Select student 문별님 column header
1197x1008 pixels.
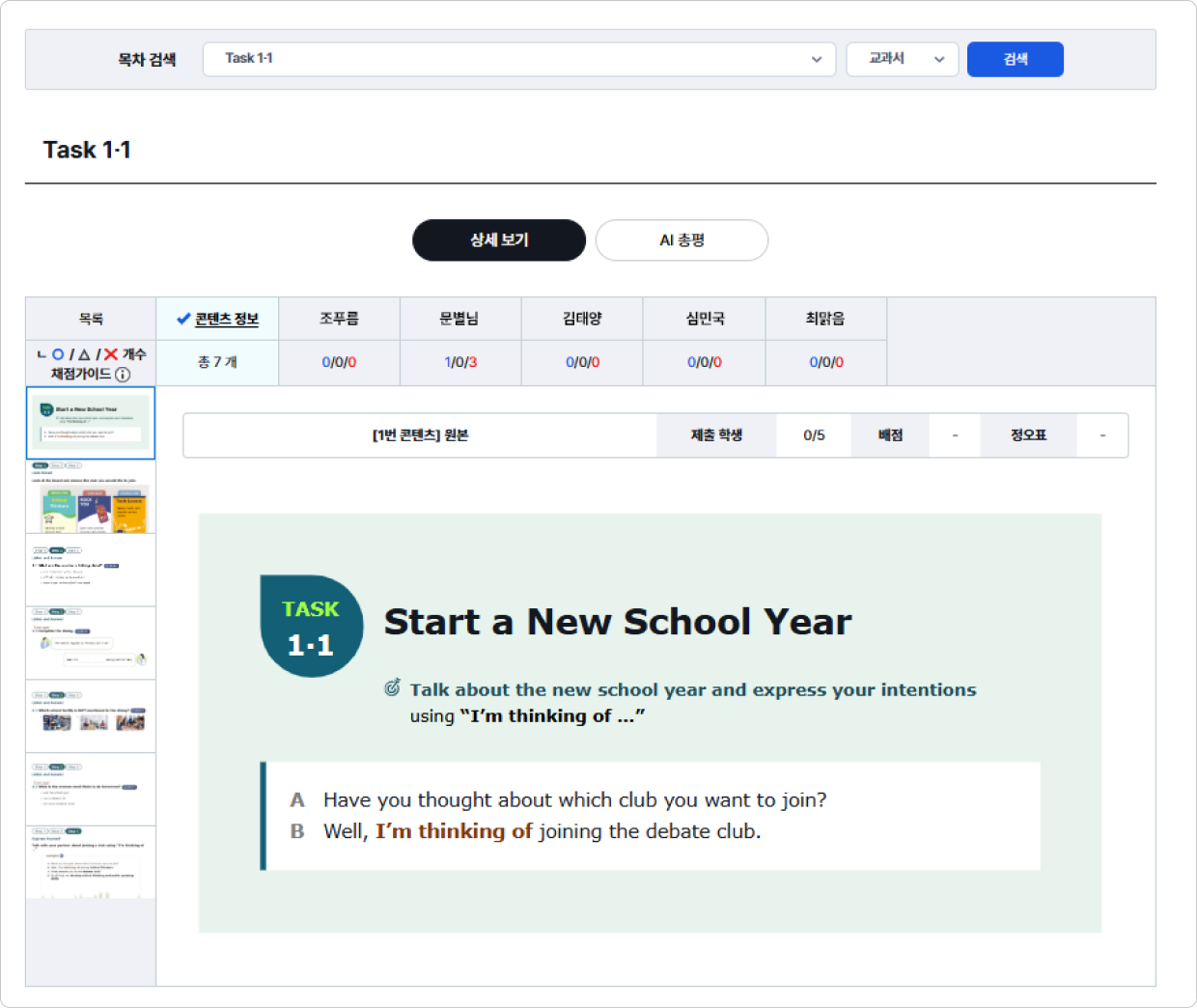(459, 319)
